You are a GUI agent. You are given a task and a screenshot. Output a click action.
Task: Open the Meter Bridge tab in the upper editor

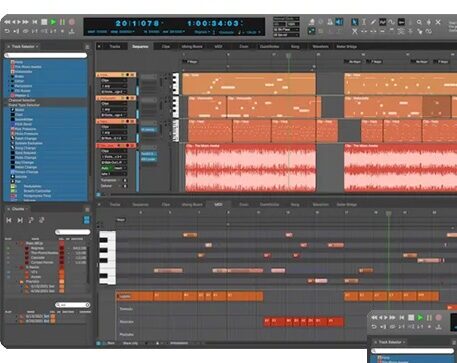click(347, 46)
